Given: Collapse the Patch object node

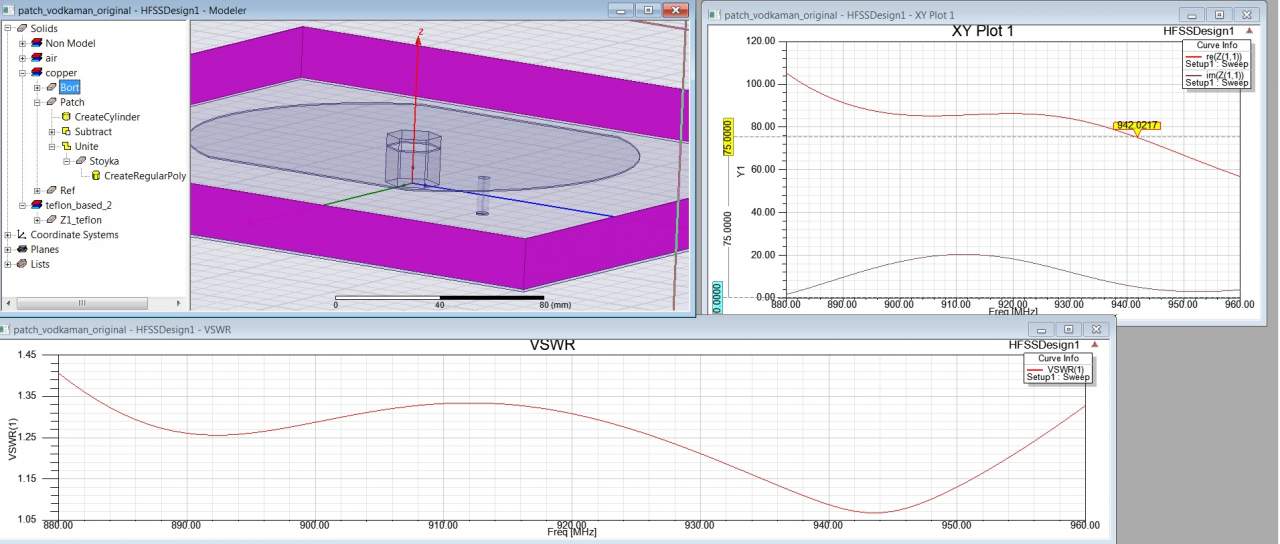Looking at the screenshot, I should 37,102.
